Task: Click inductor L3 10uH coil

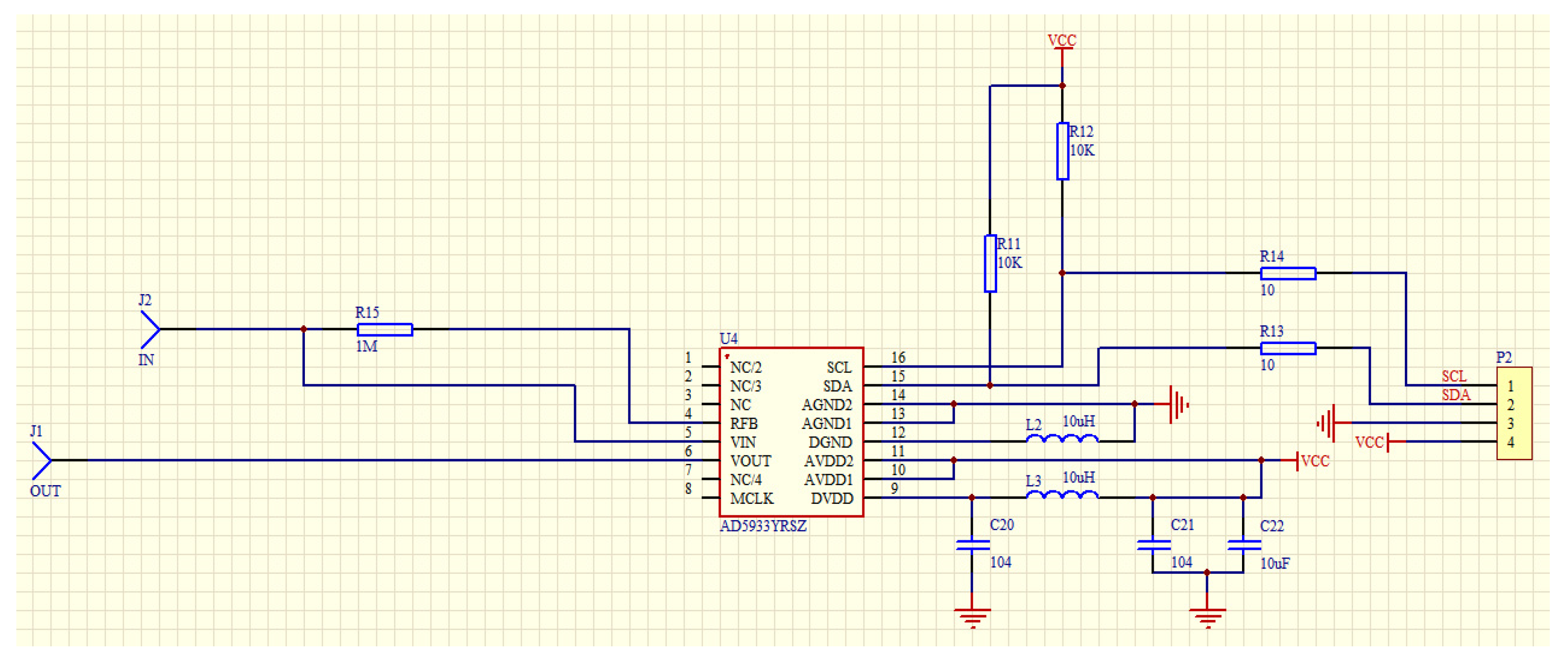Action: point(1062,495)
